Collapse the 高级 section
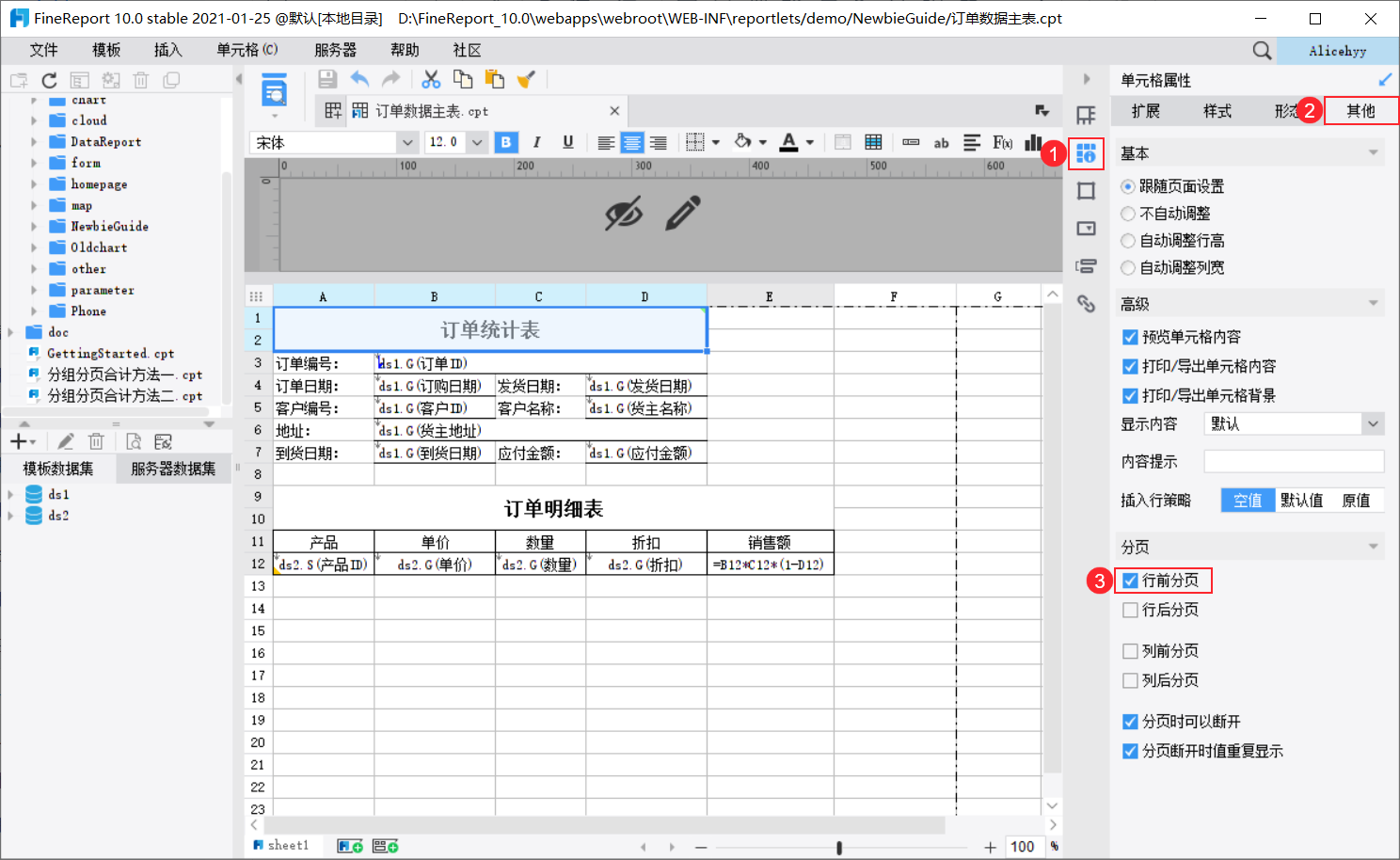 (x=1373, y=303)
